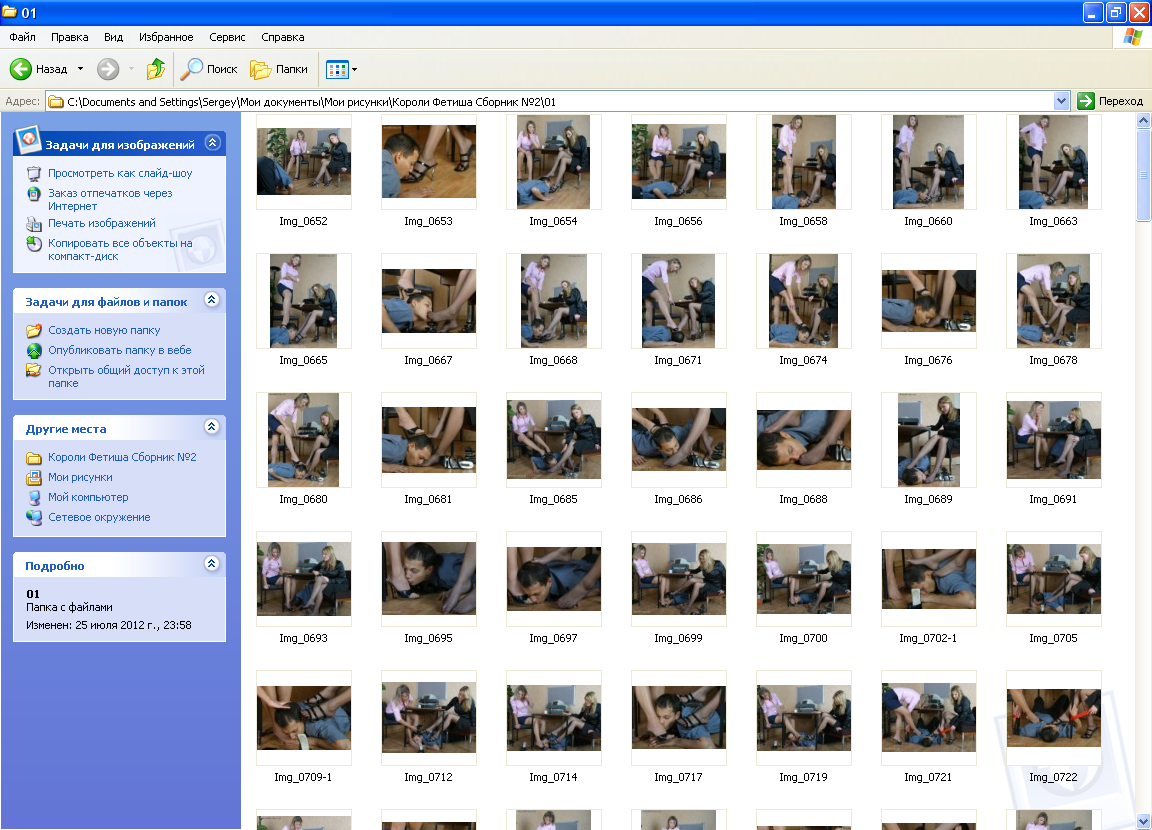Viewport: 1152px width, 830px height.
Task: Click the vertical scrollbar thumb
Action: pyautogui.click(x=1143, y=175)
